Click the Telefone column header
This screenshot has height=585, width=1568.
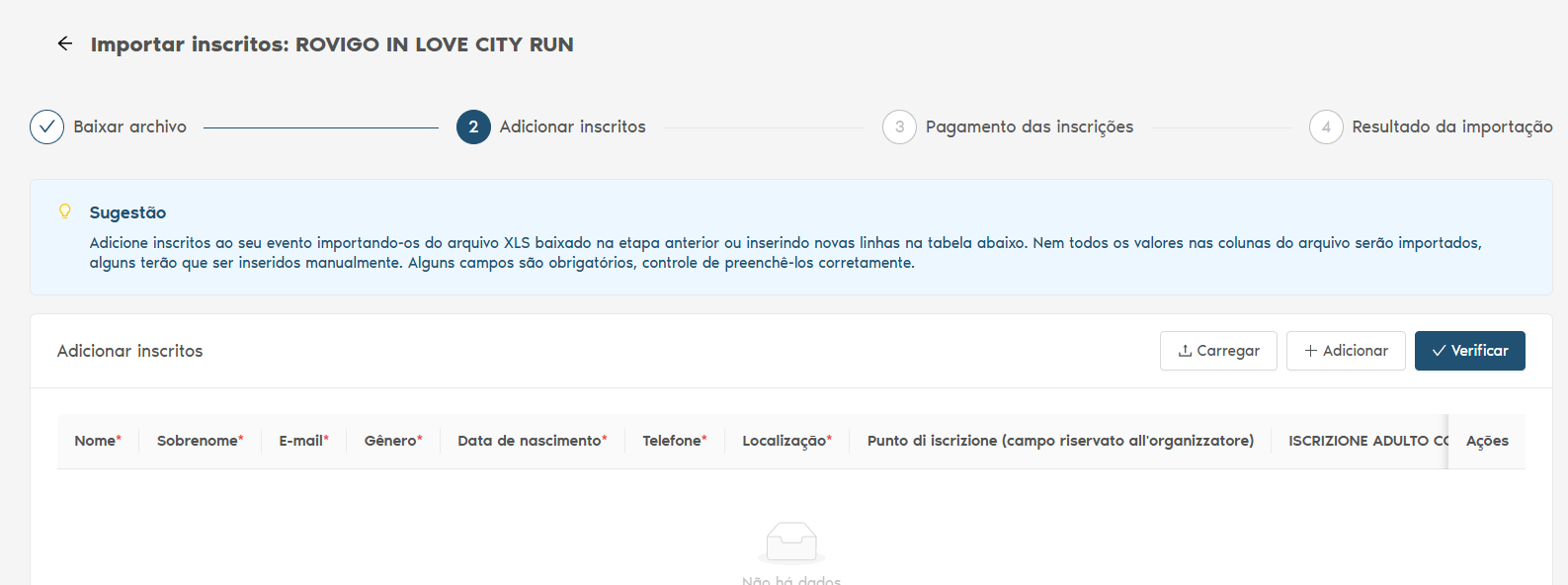click(674, 441)
